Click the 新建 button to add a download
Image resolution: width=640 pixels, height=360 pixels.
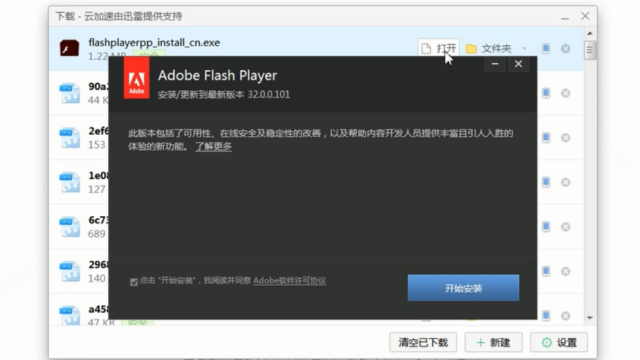493,342
